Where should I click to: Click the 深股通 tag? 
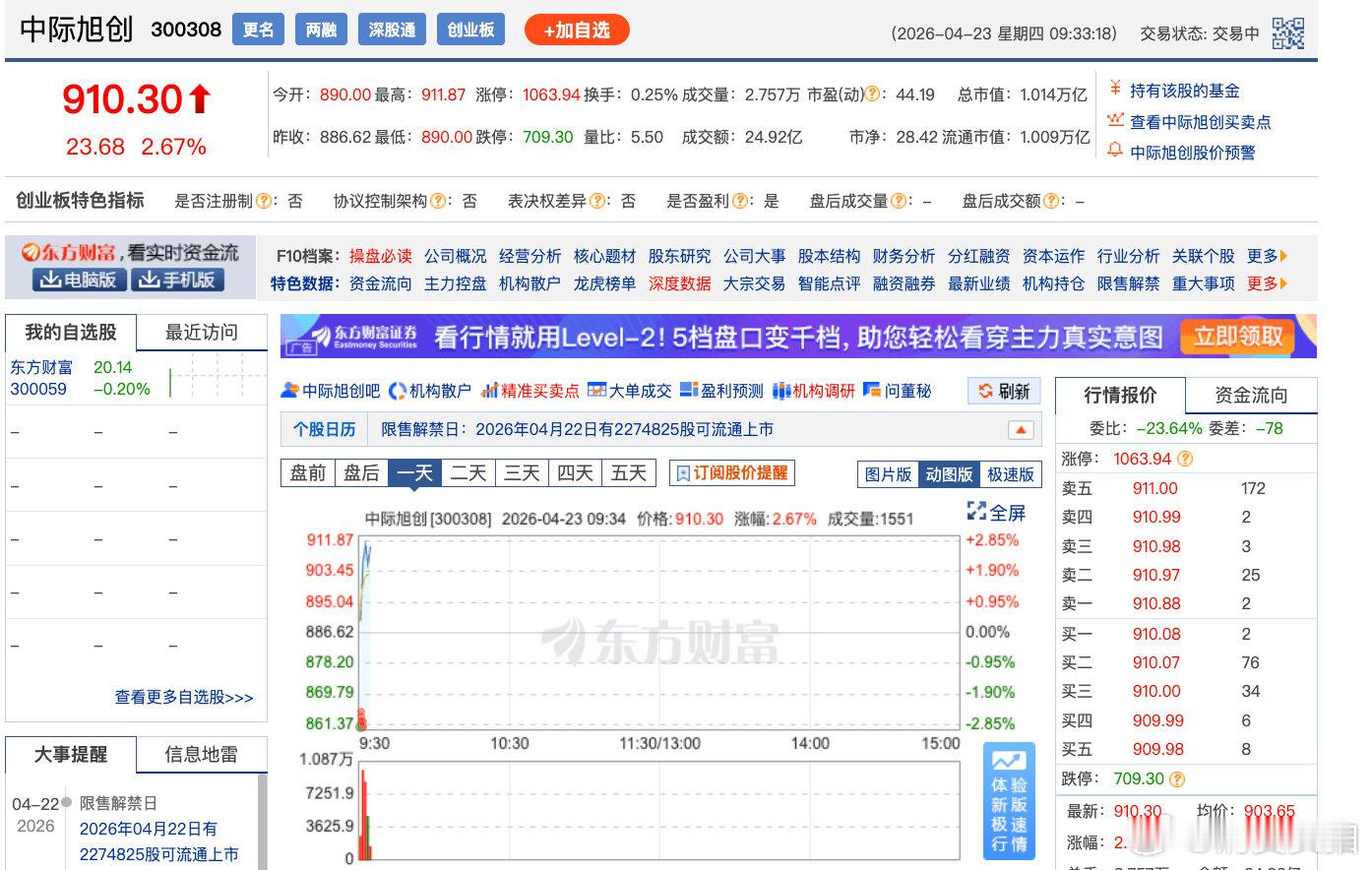coord(393,31)
